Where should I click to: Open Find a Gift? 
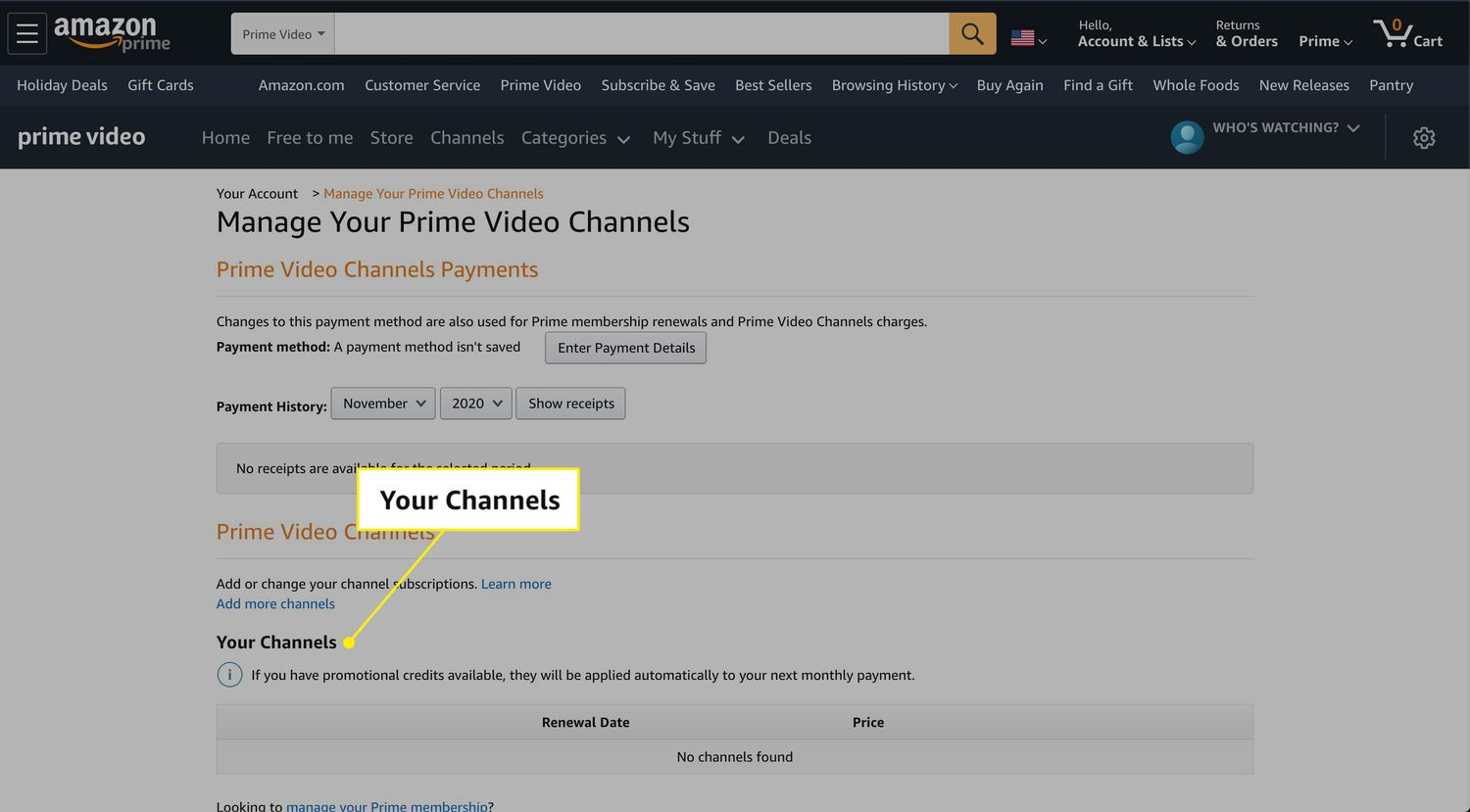(1098, 85)
